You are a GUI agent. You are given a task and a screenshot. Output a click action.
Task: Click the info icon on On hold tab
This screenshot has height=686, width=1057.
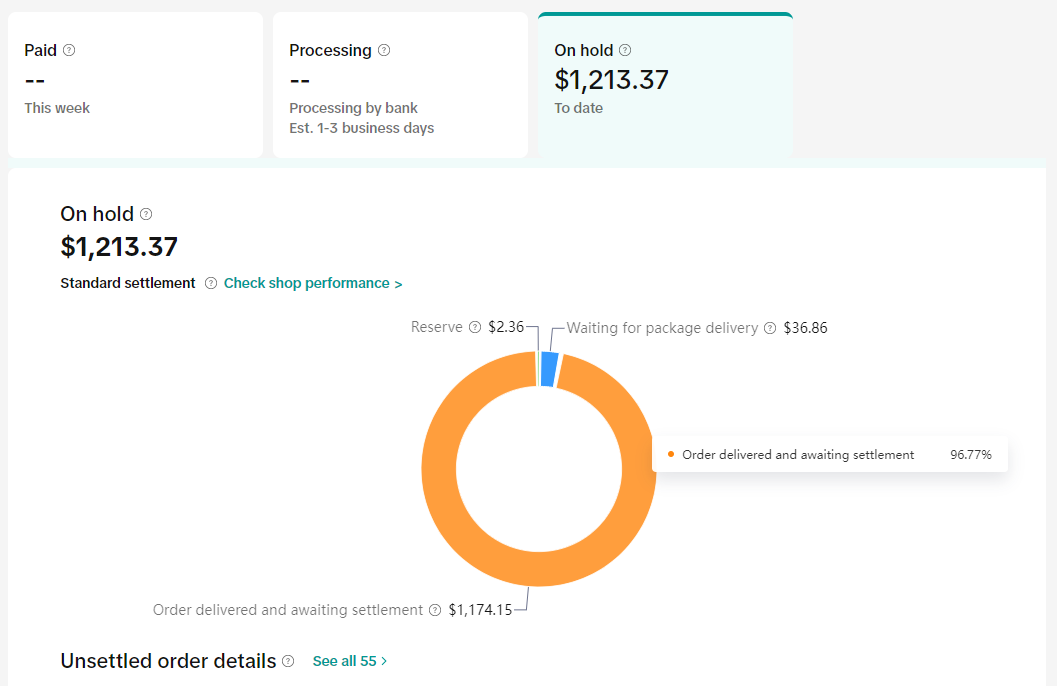tap(625, 50)
